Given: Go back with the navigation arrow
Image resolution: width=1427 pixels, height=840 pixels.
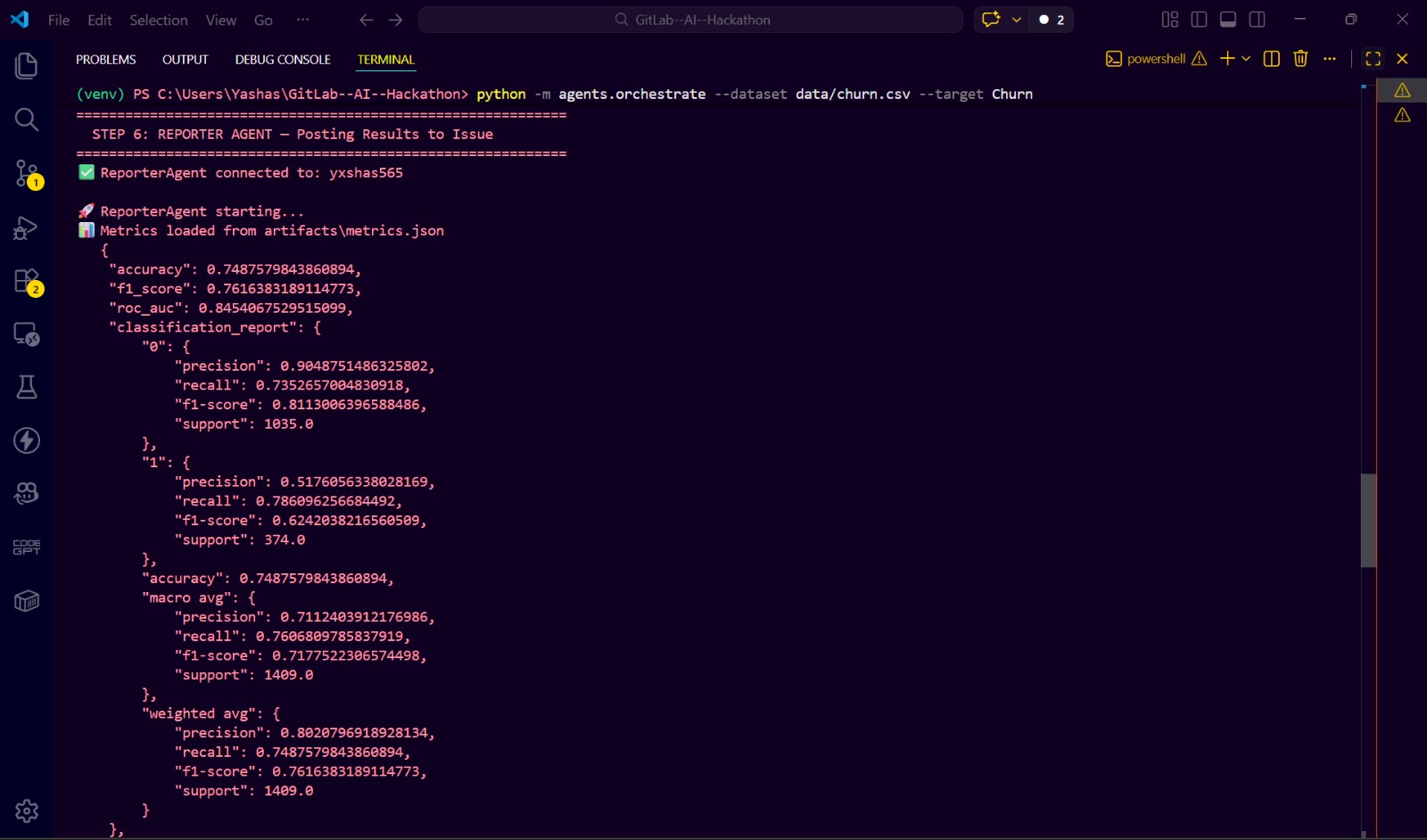Looking at the screenshot, I should pos(367,20).
